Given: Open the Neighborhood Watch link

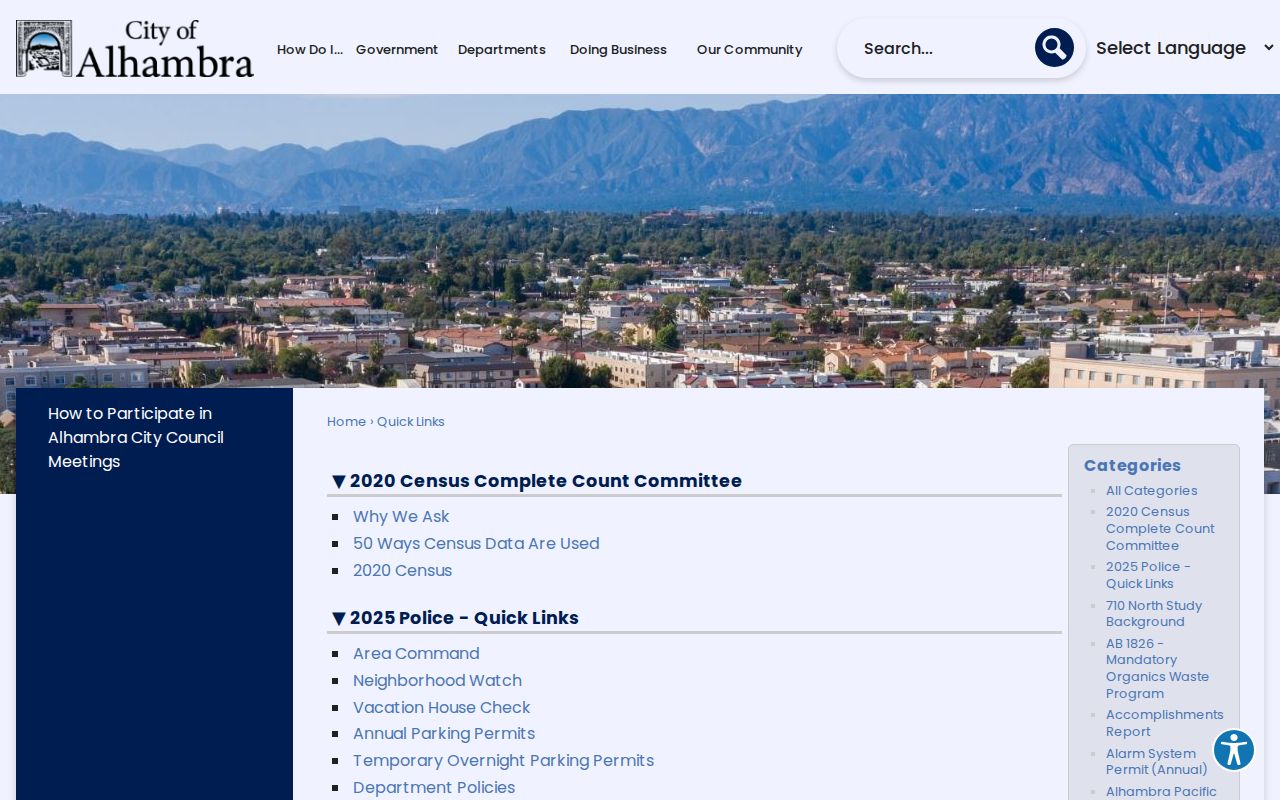Looking at the screenshot, I should [437, 681].
